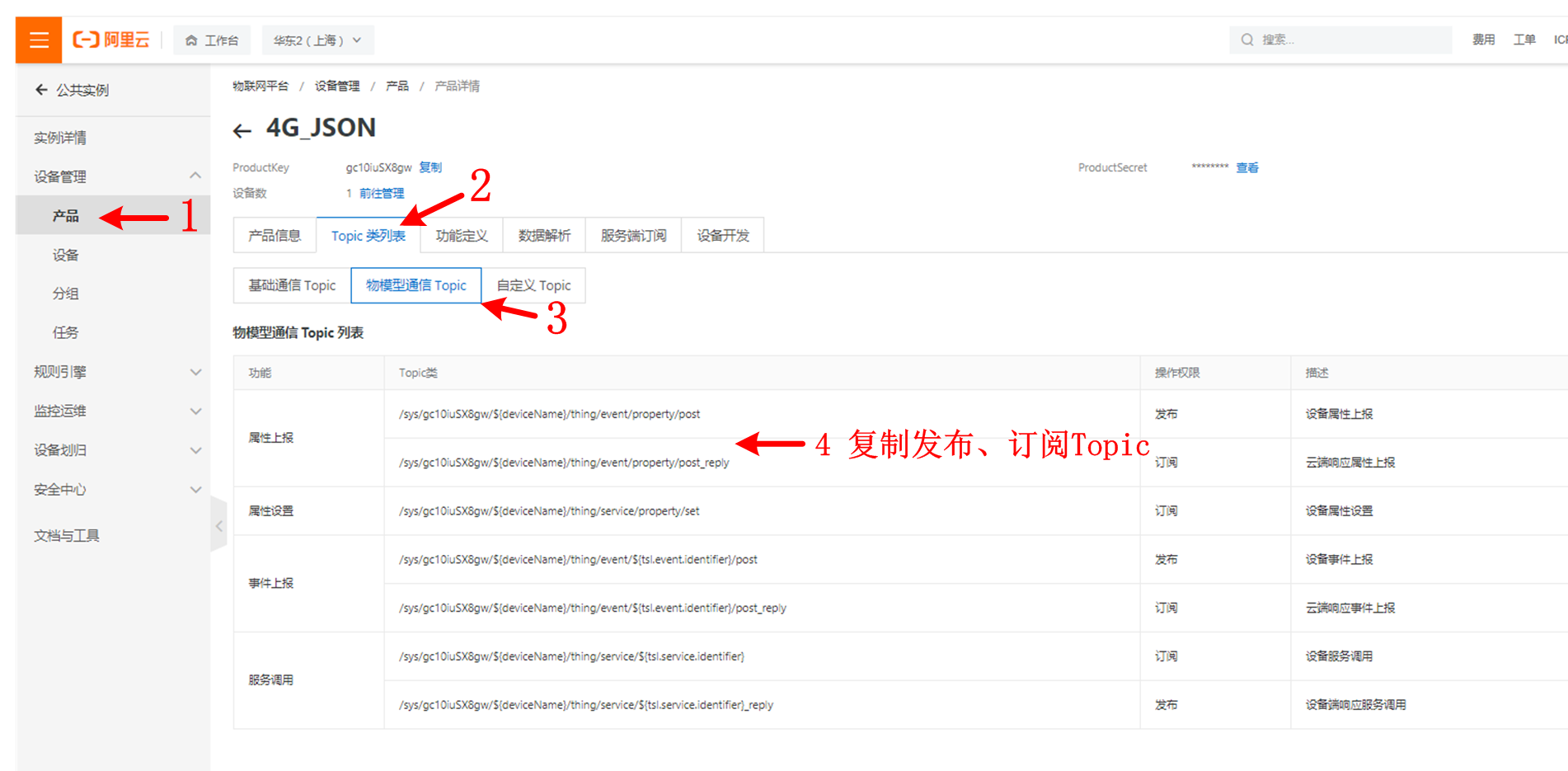This screenshot has height=771, width=1568.
Task: Click the Alibaba Cloud logo
Action: tap(111, 40)
